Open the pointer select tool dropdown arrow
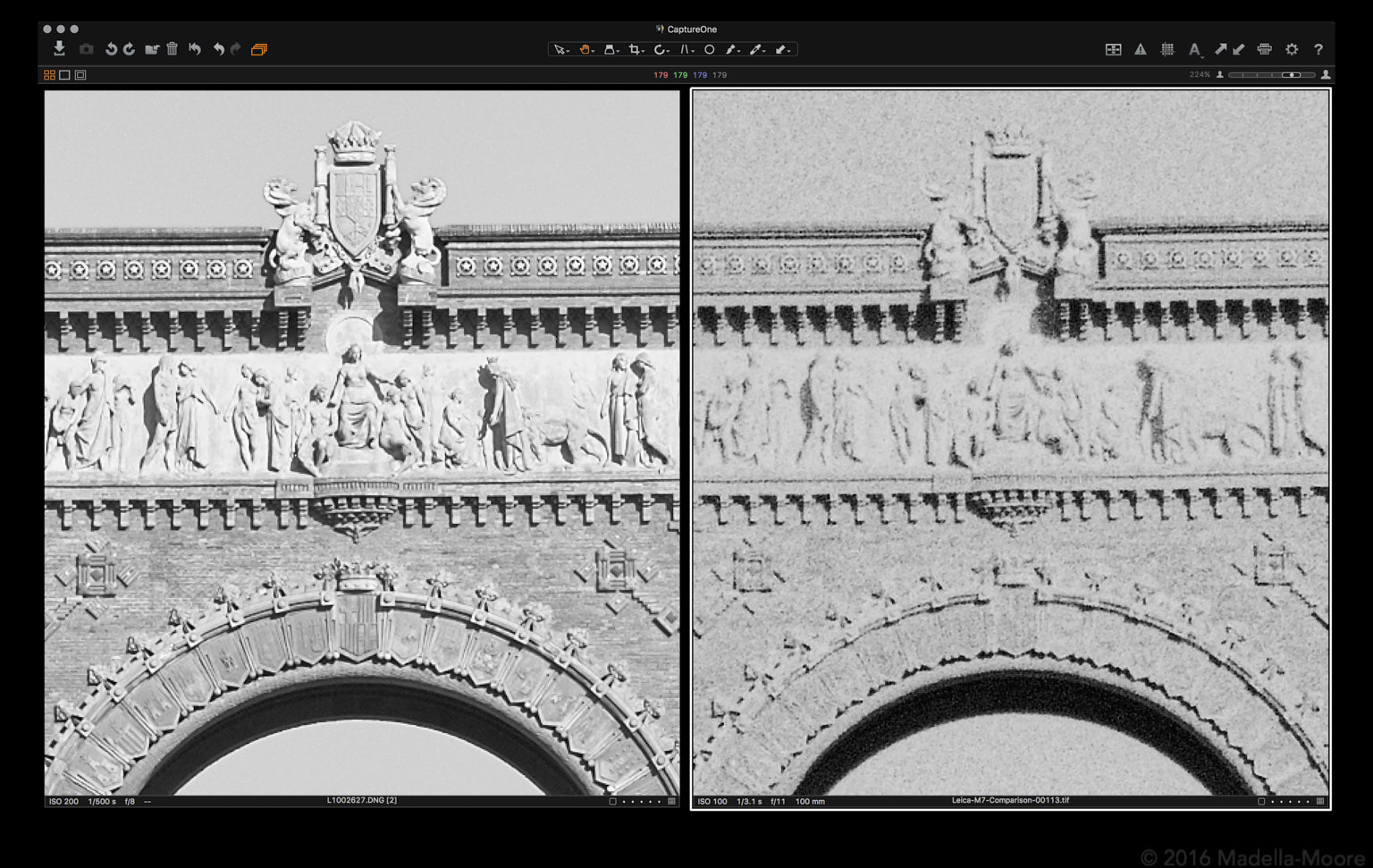Viewport: 1373px width, 868px height. (x=568, y=52)
